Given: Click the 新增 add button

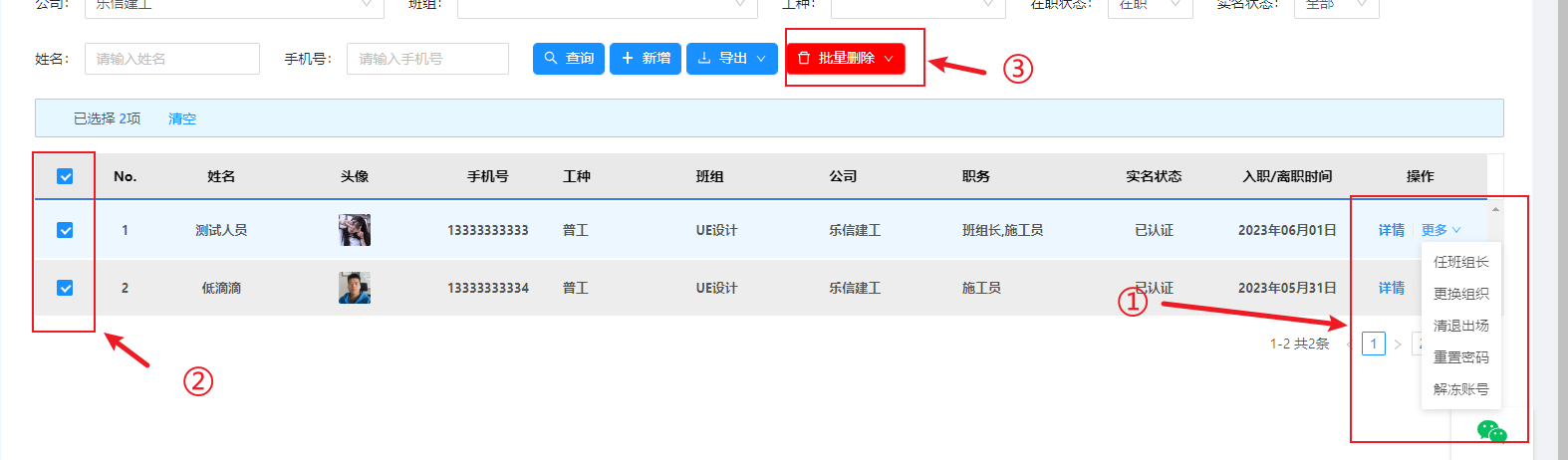Looking at the screenshot, I should 645,59.
